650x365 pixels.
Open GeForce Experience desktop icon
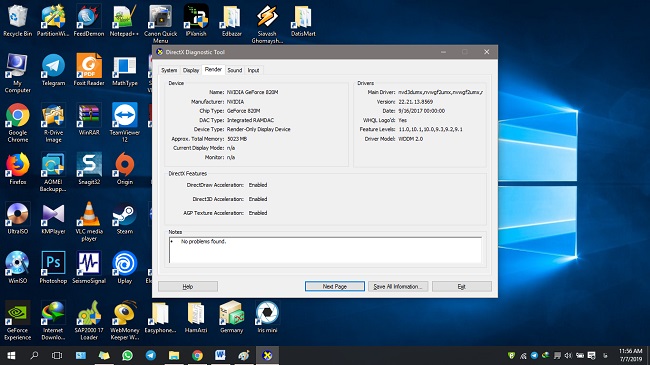coord(17,320)
